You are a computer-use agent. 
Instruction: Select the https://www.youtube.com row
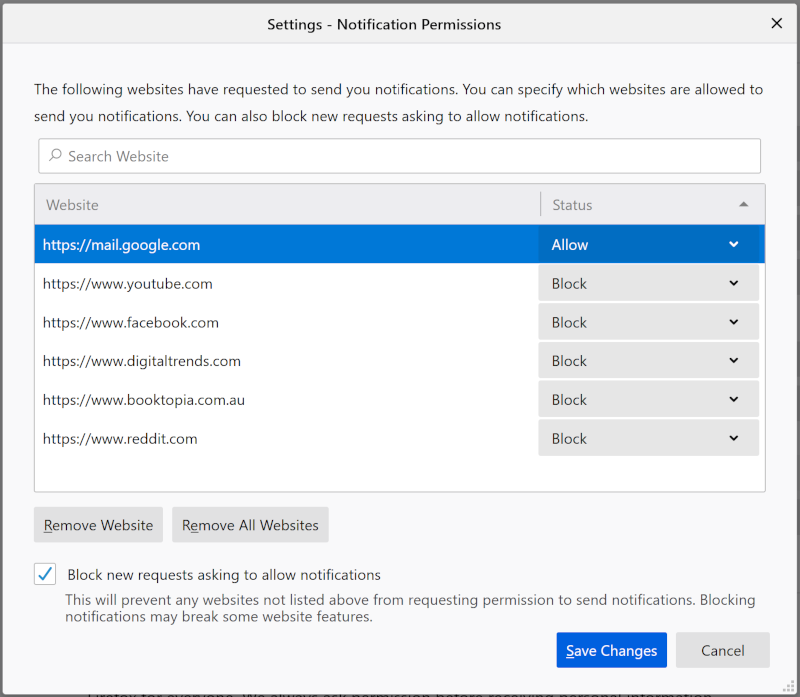tap(128, 283)
